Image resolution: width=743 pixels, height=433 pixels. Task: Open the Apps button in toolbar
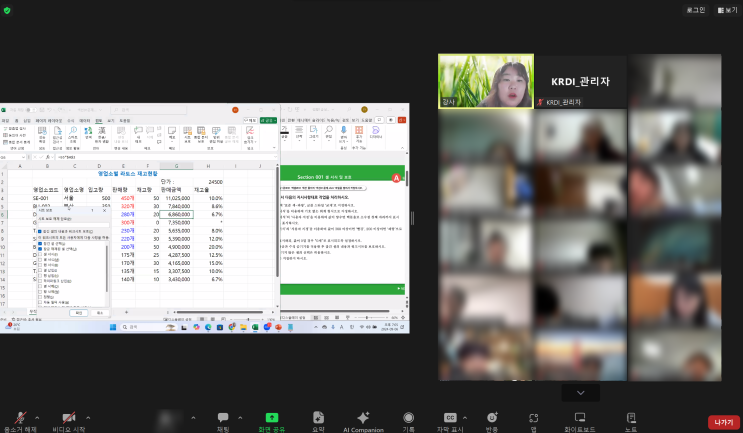point(533,418)
